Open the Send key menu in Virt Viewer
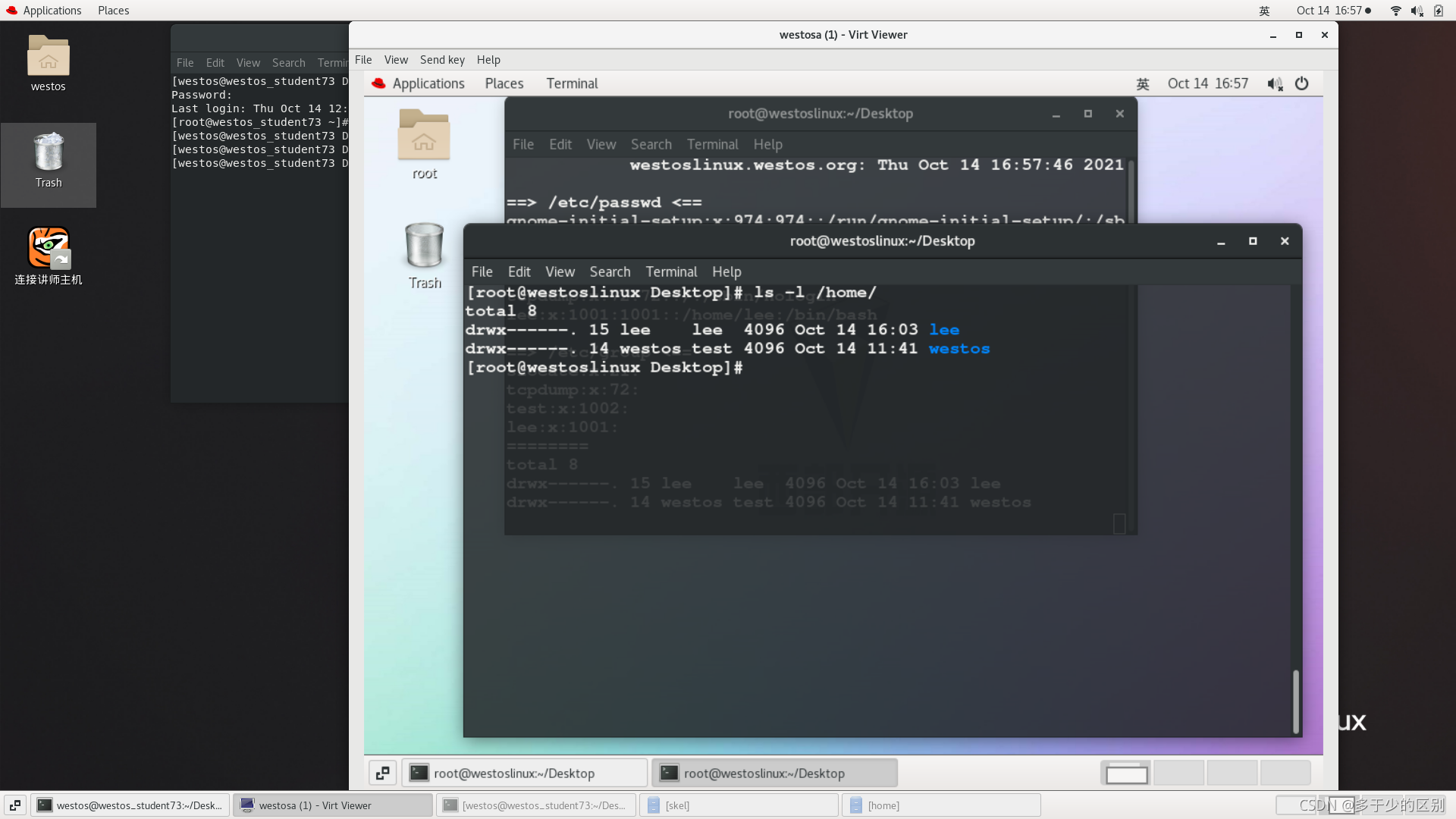Viewport: 1456px width, 819px height. point(442,60)
